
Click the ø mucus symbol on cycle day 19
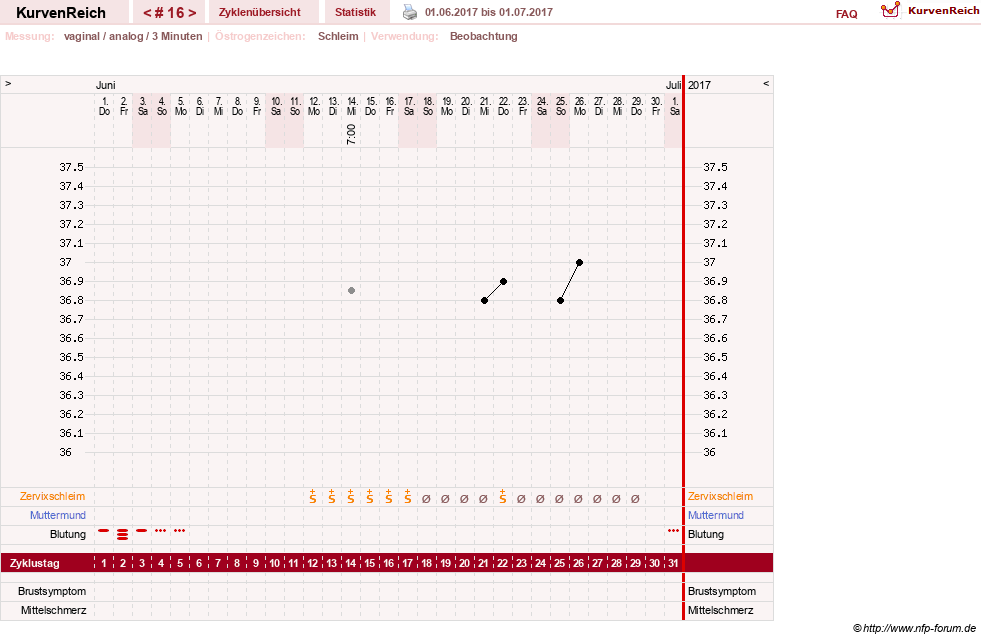(x=445, y=499)
